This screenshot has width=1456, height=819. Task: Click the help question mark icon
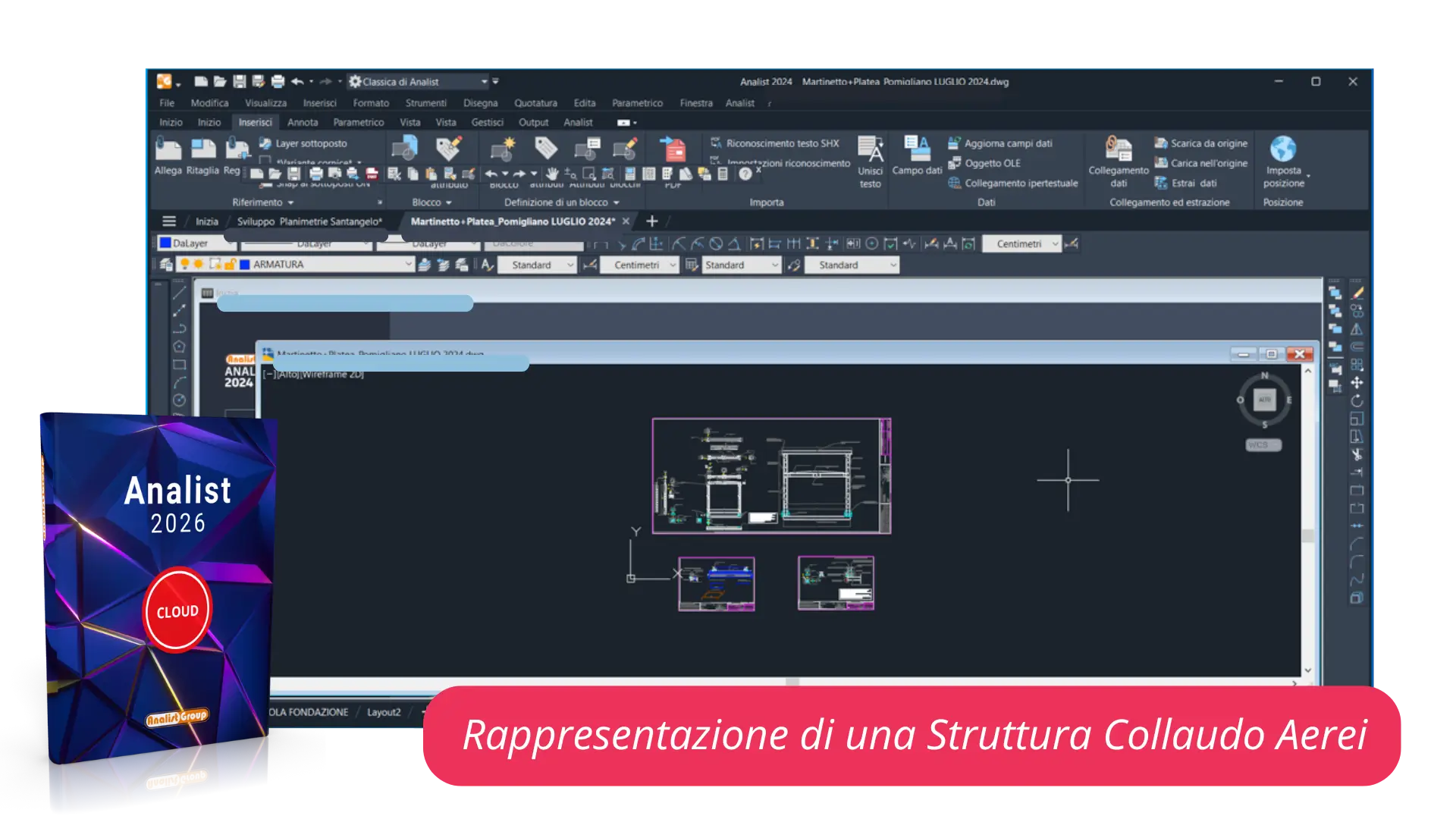745,174
